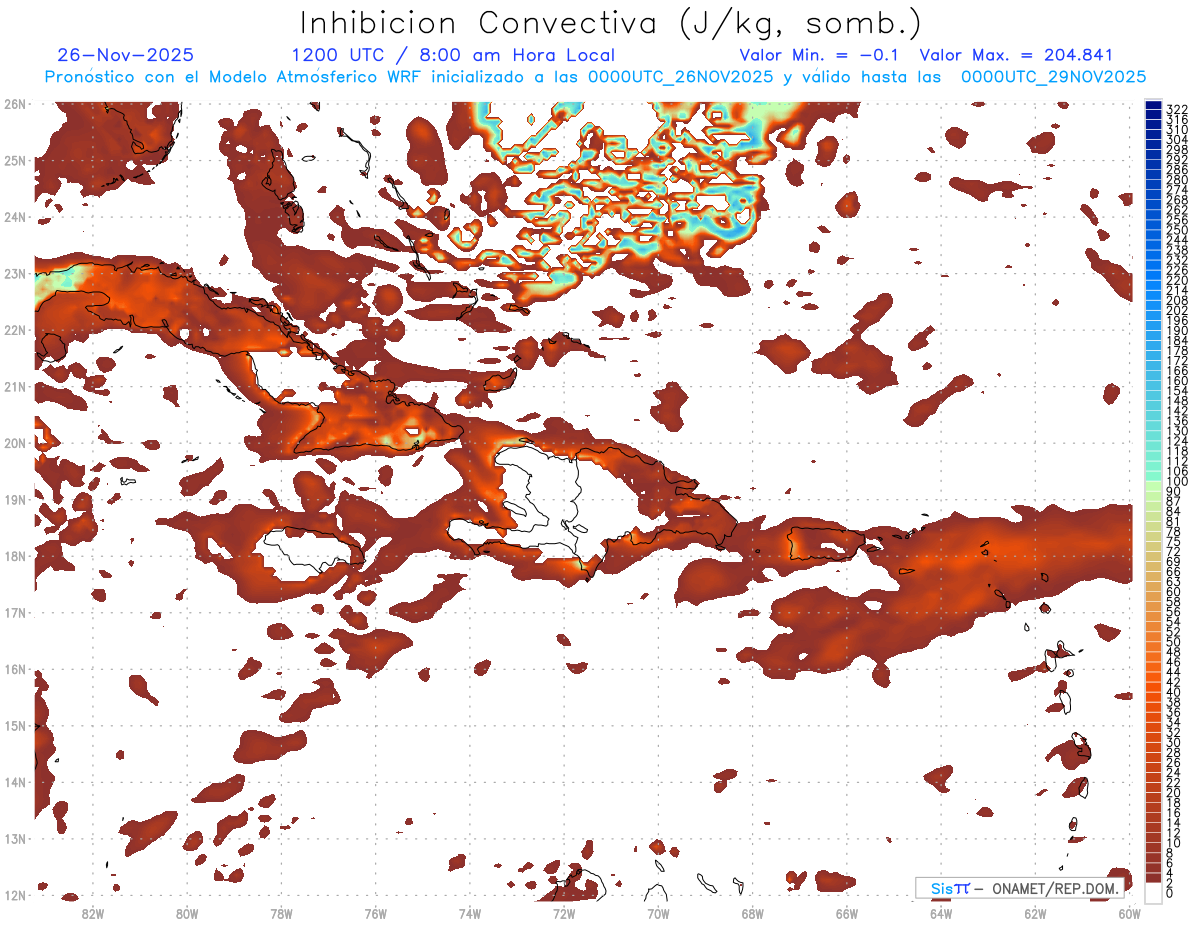The width and height of the screenshot is (1200, 927).
Task: Click the '62W' longitude label
Action: point(1035,913)
